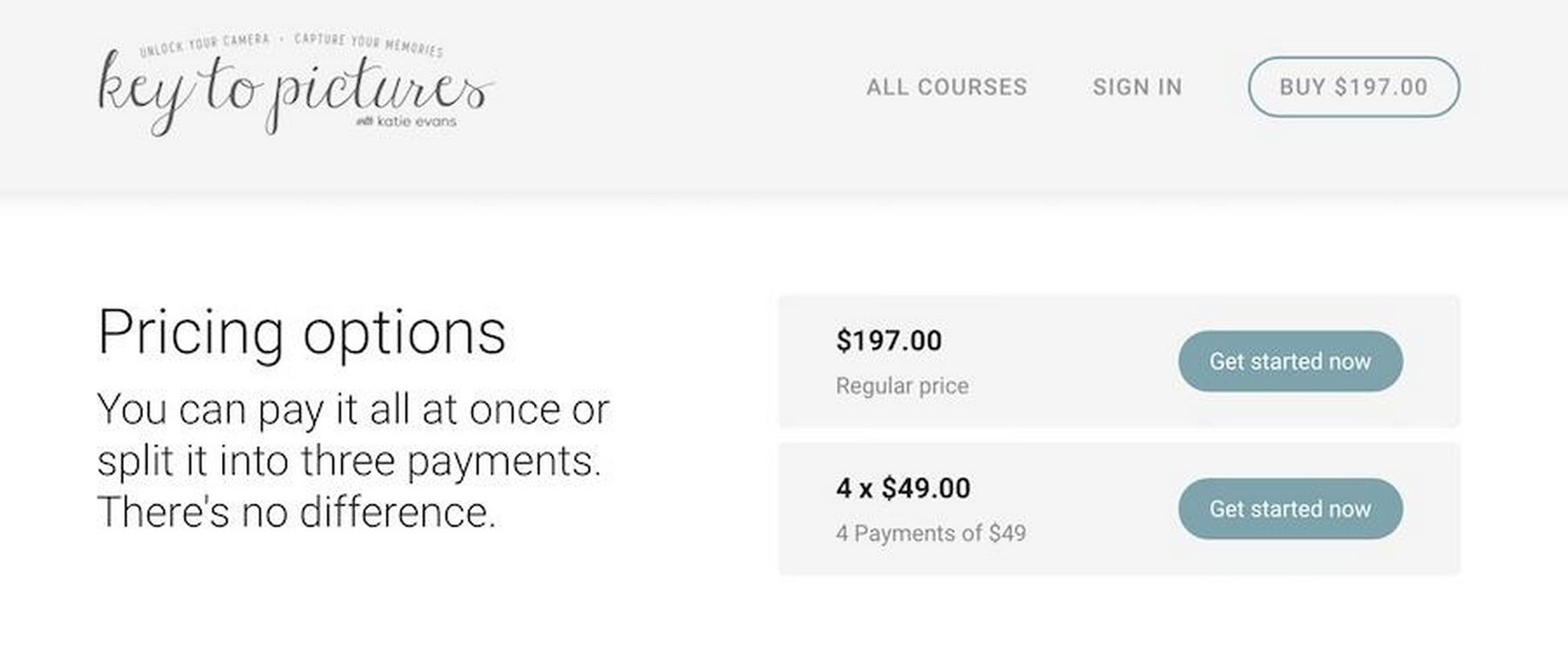
Task: Click the Key to Pictures script logo
Action: (296, 86)
